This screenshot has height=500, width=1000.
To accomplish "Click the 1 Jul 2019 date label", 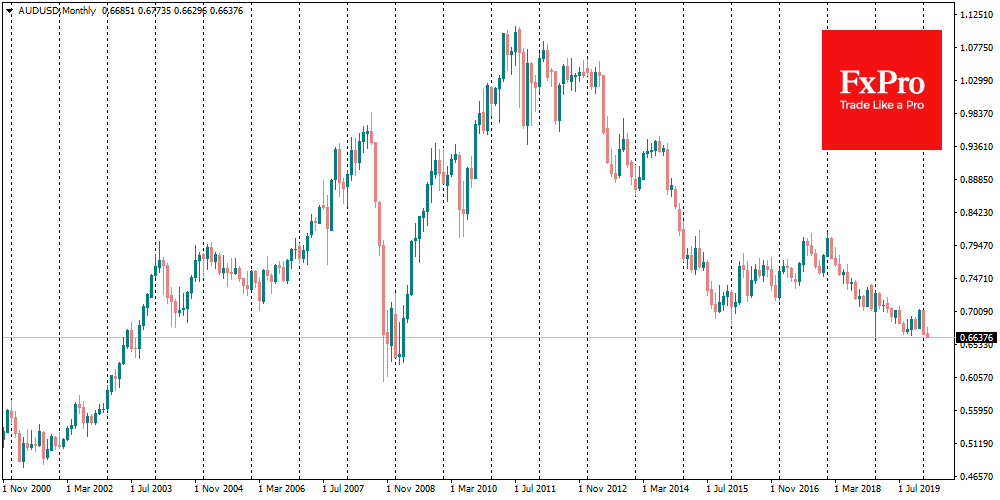I will (918, 489).
